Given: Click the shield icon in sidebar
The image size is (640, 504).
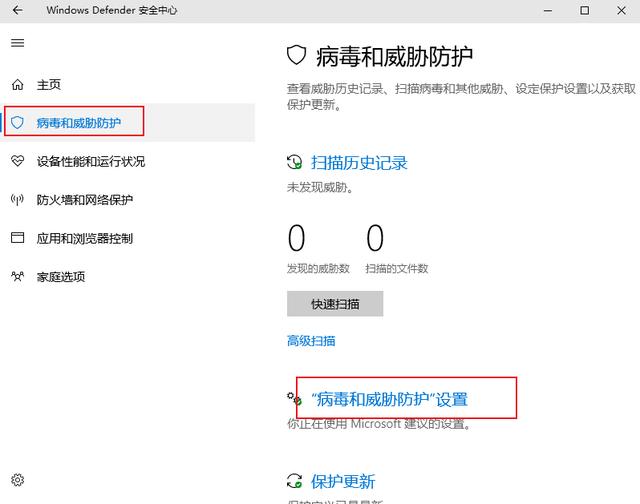Looking at the screenshot, I should [x=17, y=122].
